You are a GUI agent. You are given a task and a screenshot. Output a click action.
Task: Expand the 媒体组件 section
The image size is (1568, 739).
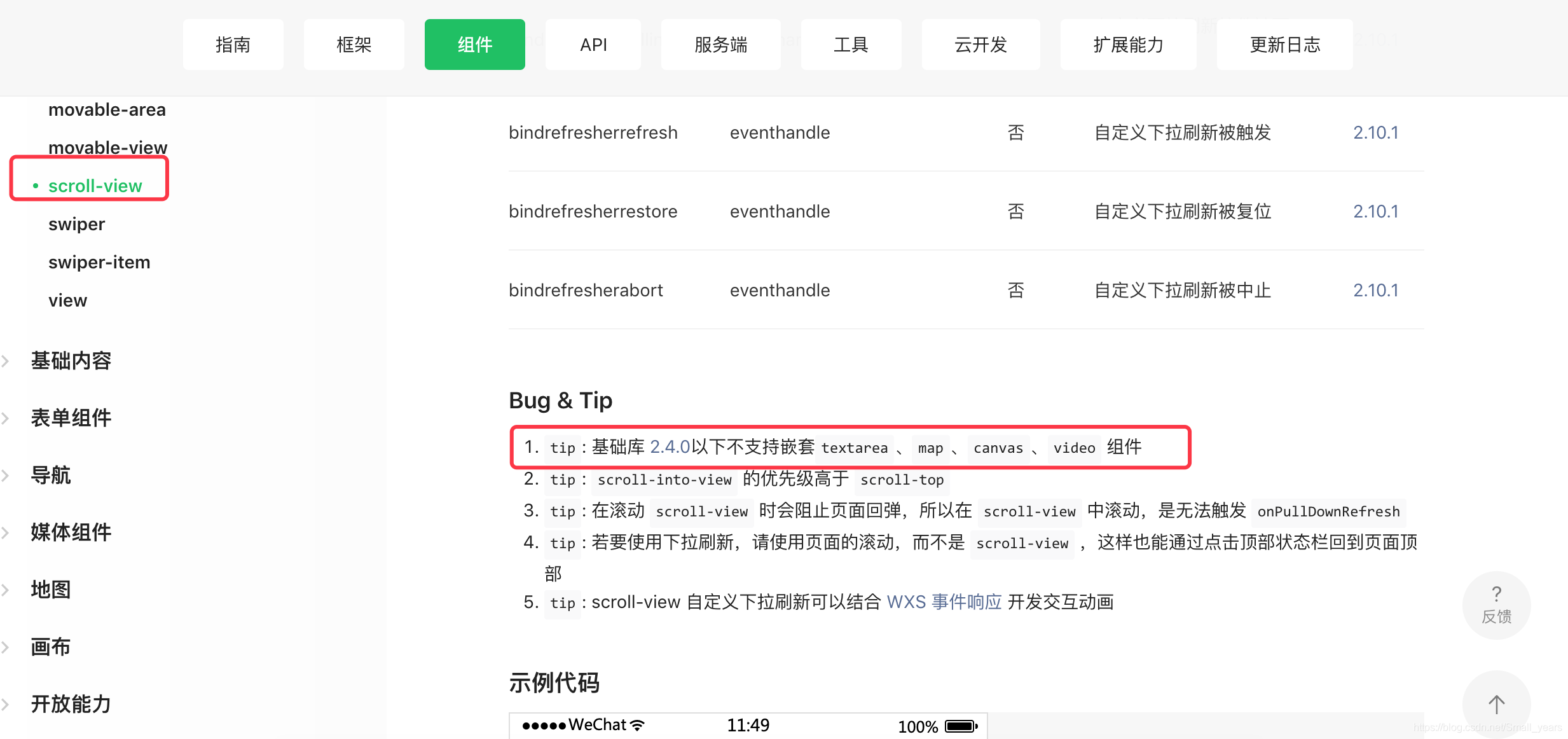click(x=71, y=532)
